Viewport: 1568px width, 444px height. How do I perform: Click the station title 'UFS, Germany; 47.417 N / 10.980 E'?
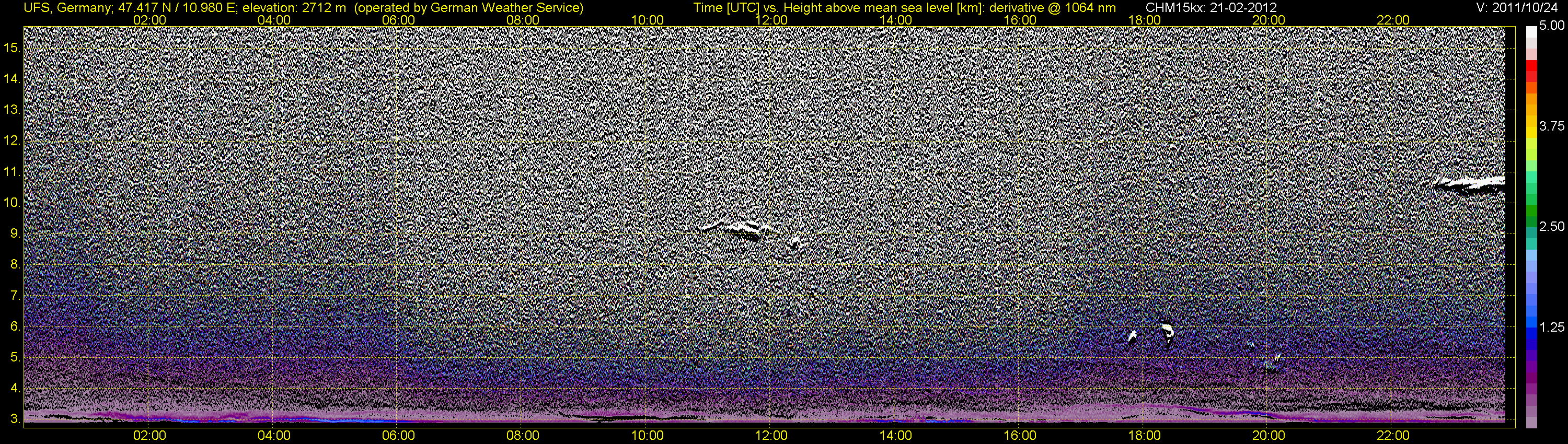[131, 8]
